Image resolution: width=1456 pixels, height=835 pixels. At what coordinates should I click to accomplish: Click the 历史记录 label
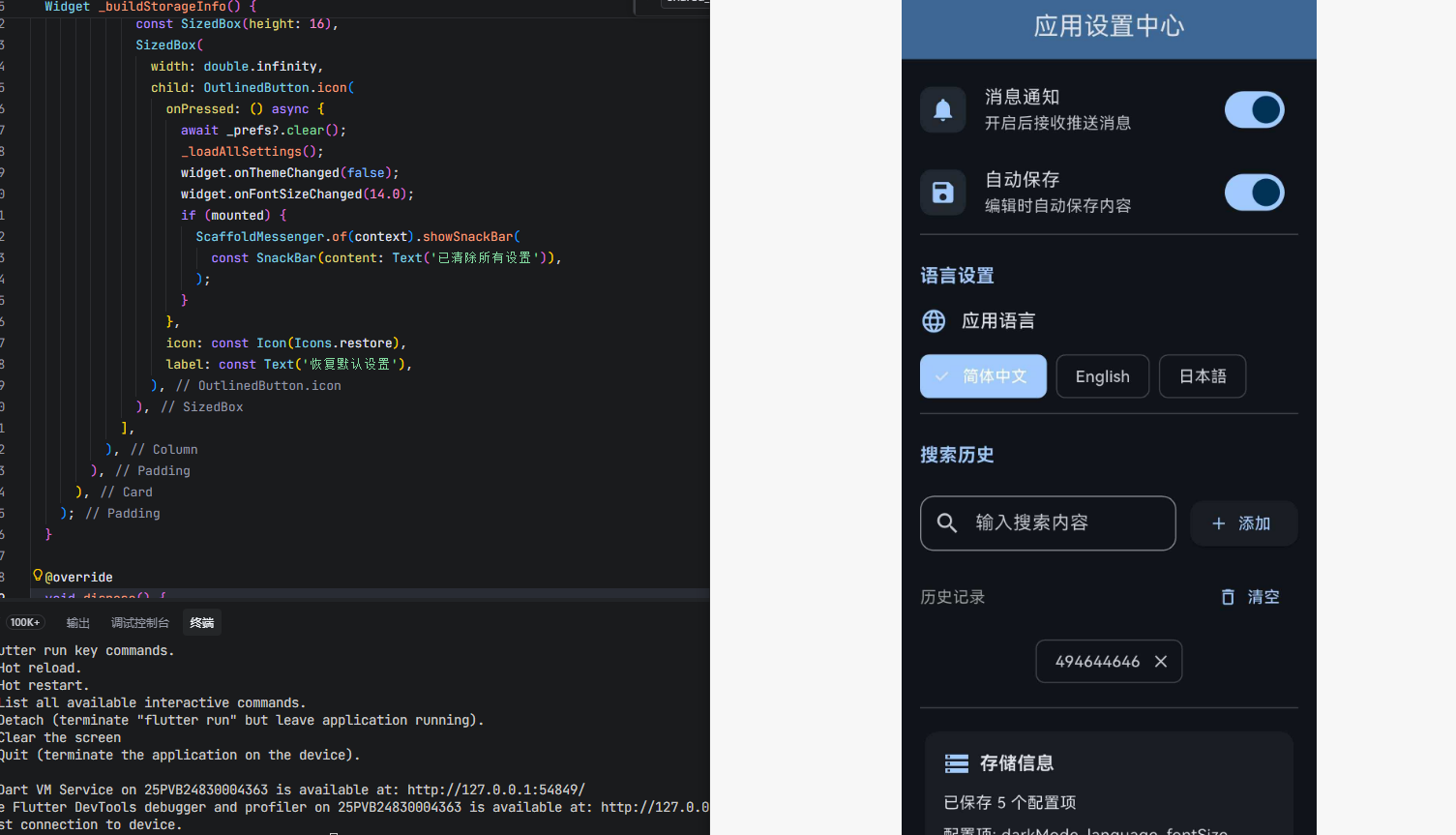[952, 597]
